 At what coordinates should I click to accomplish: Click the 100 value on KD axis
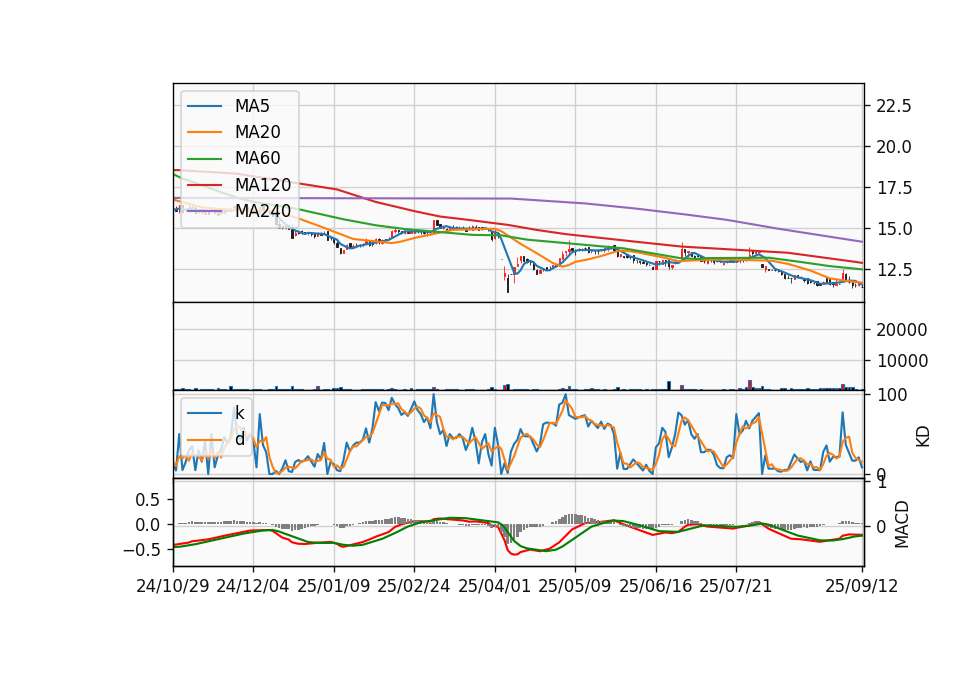point(892,395)
